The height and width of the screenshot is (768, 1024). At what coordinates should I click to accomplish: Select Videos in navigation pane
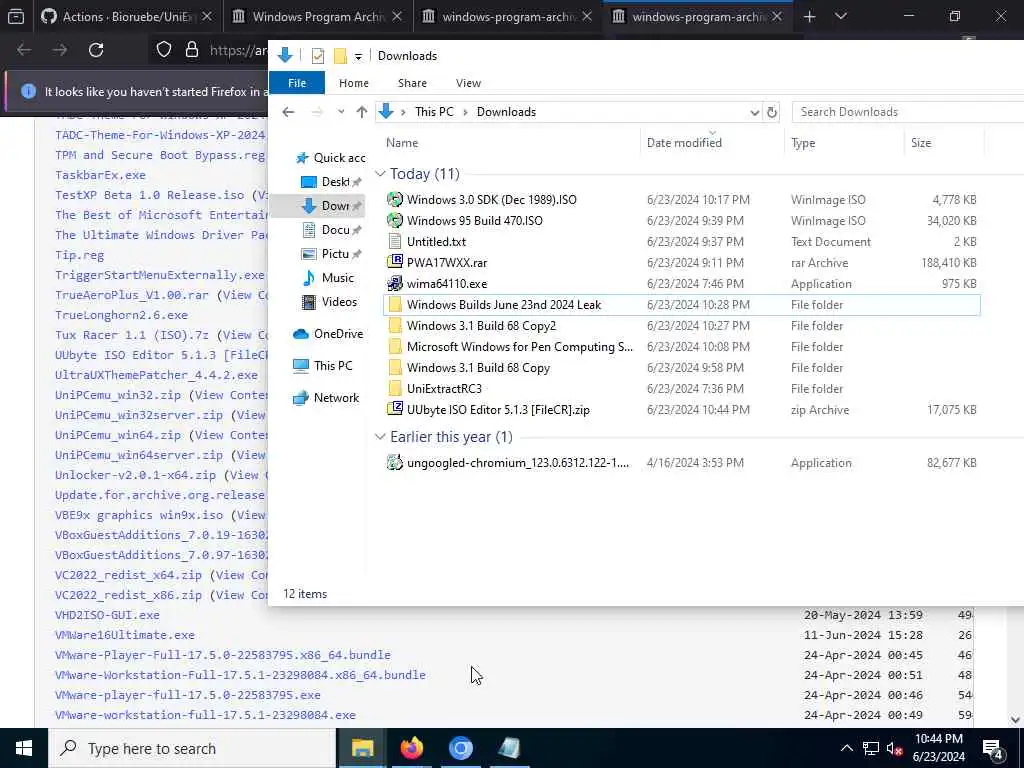(329, 302)
